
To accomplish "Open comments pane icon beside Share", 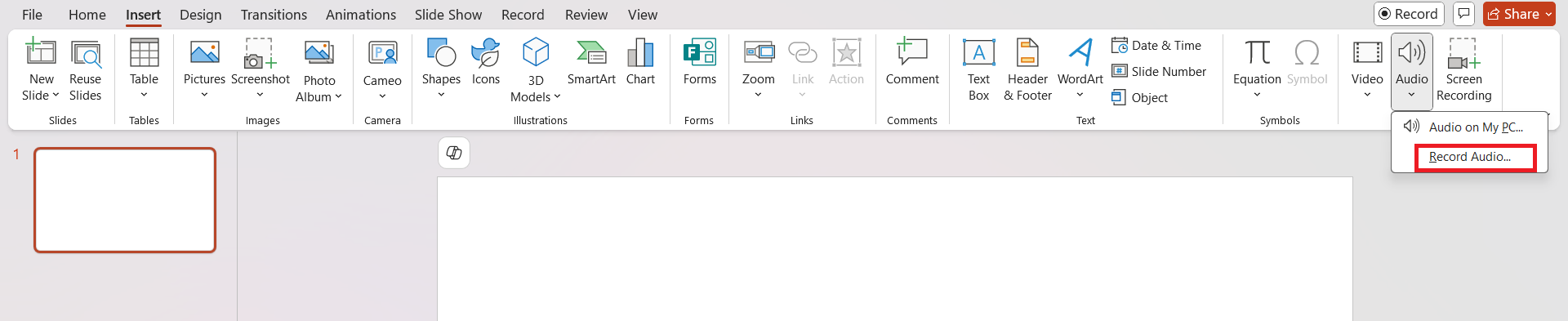I will point(1463,14).
